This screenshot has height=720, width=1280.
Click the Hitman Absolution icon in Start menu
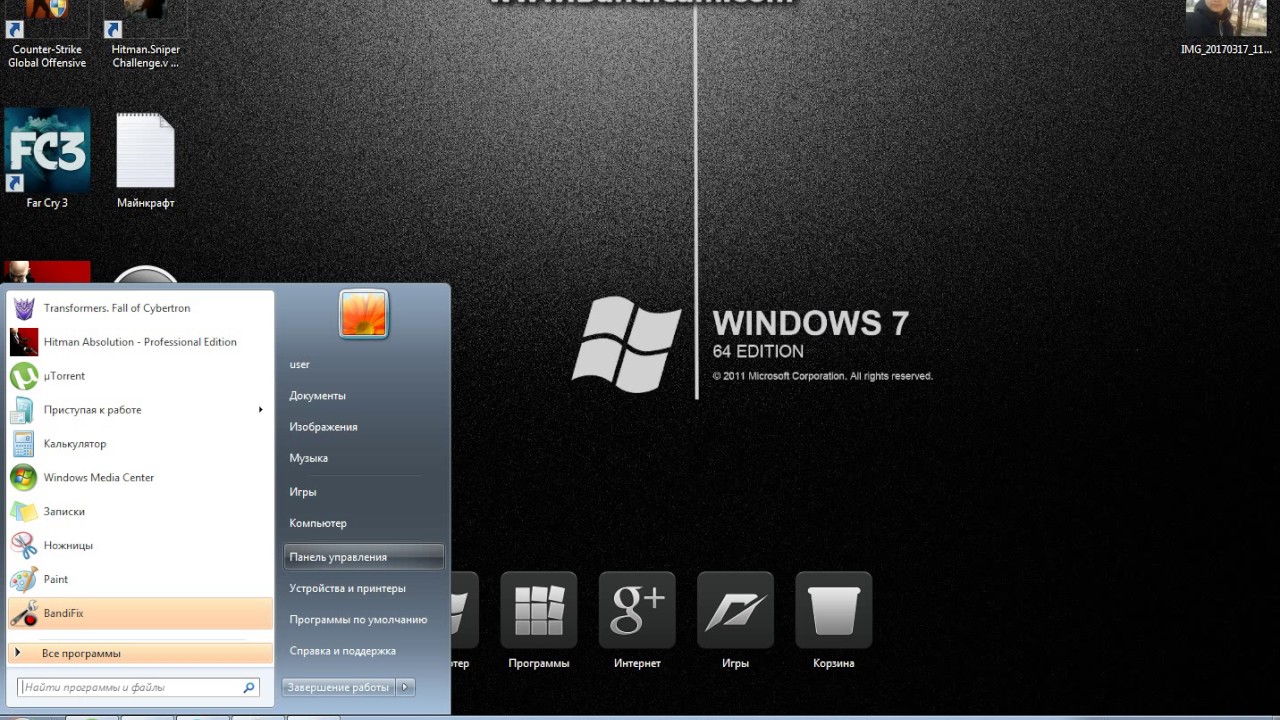(24, 342)
